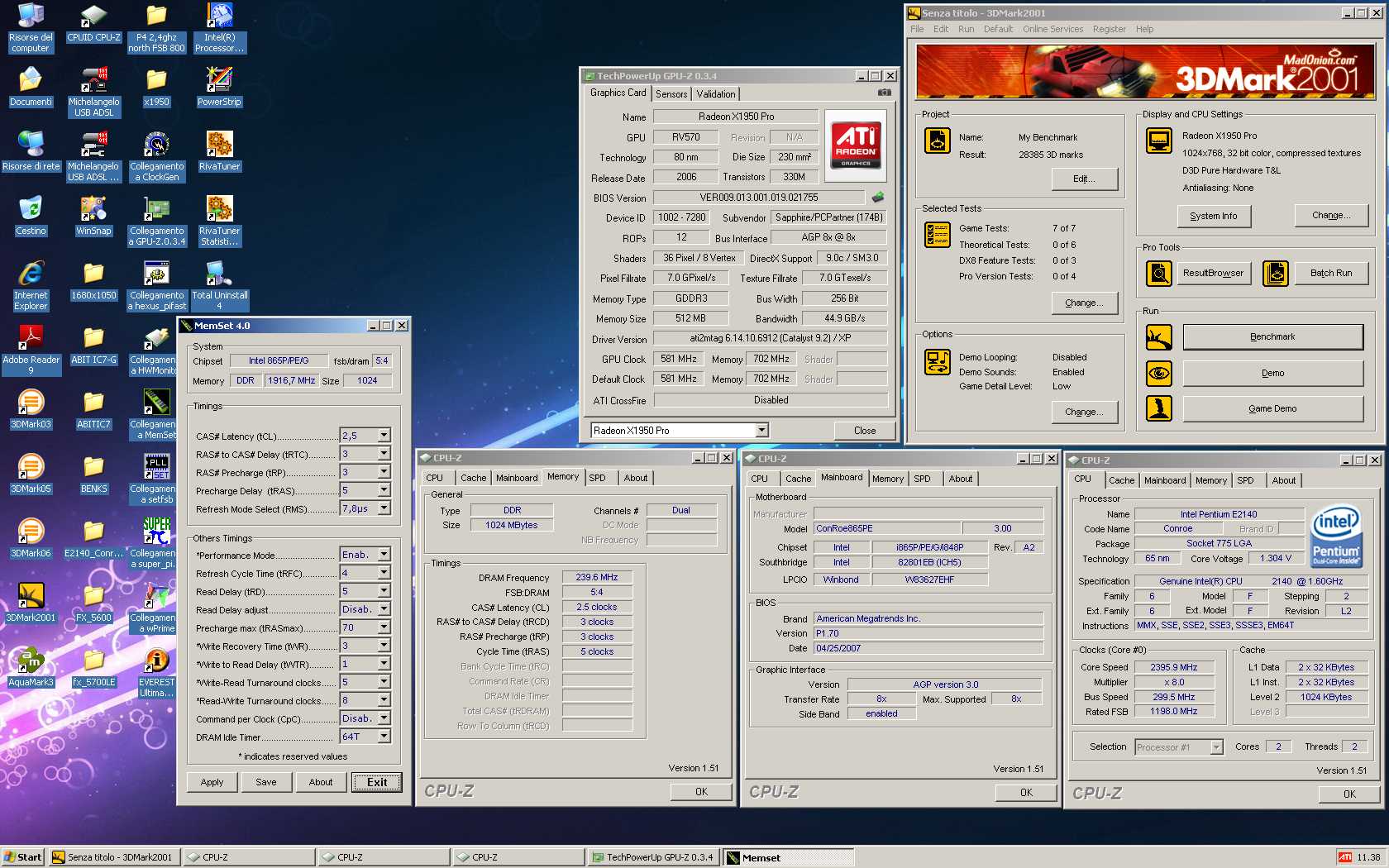Click Apply in the MemSet window
Viewport: 1389px width, 868px height.
(x=212, y=782)
